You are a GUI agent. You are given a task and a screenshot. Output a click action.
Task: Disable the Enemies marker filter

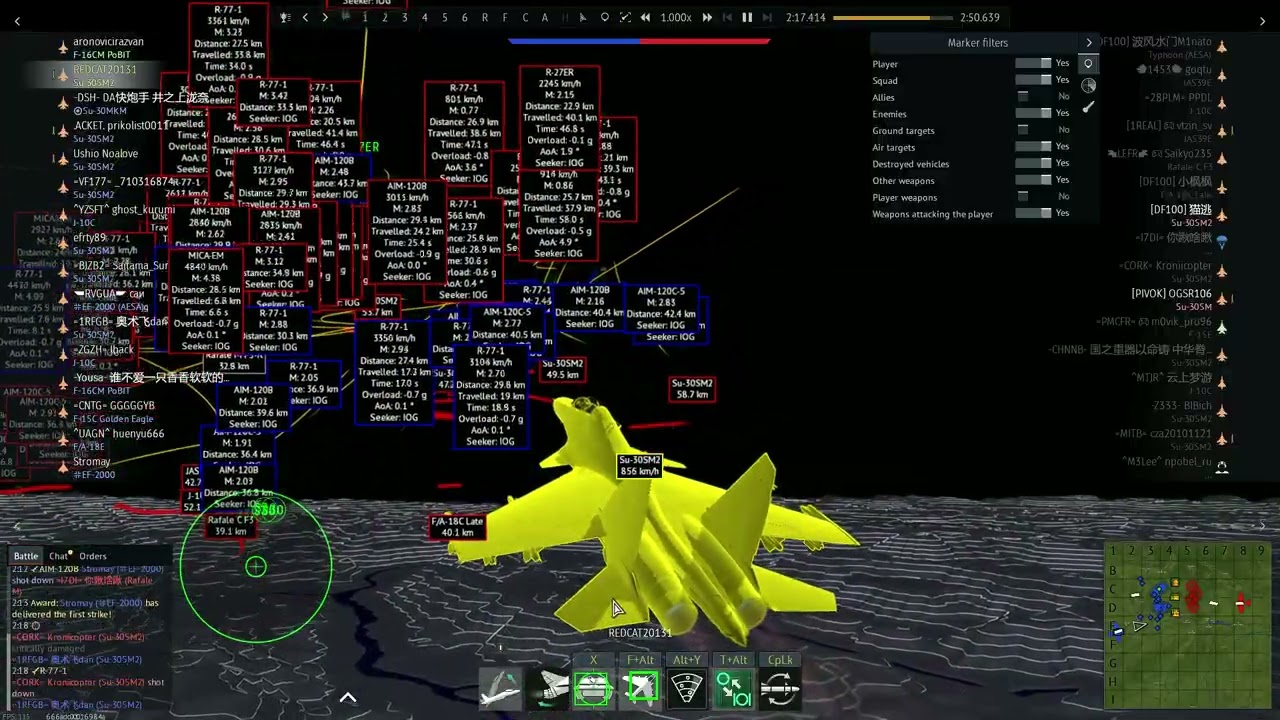[1033, 113]
